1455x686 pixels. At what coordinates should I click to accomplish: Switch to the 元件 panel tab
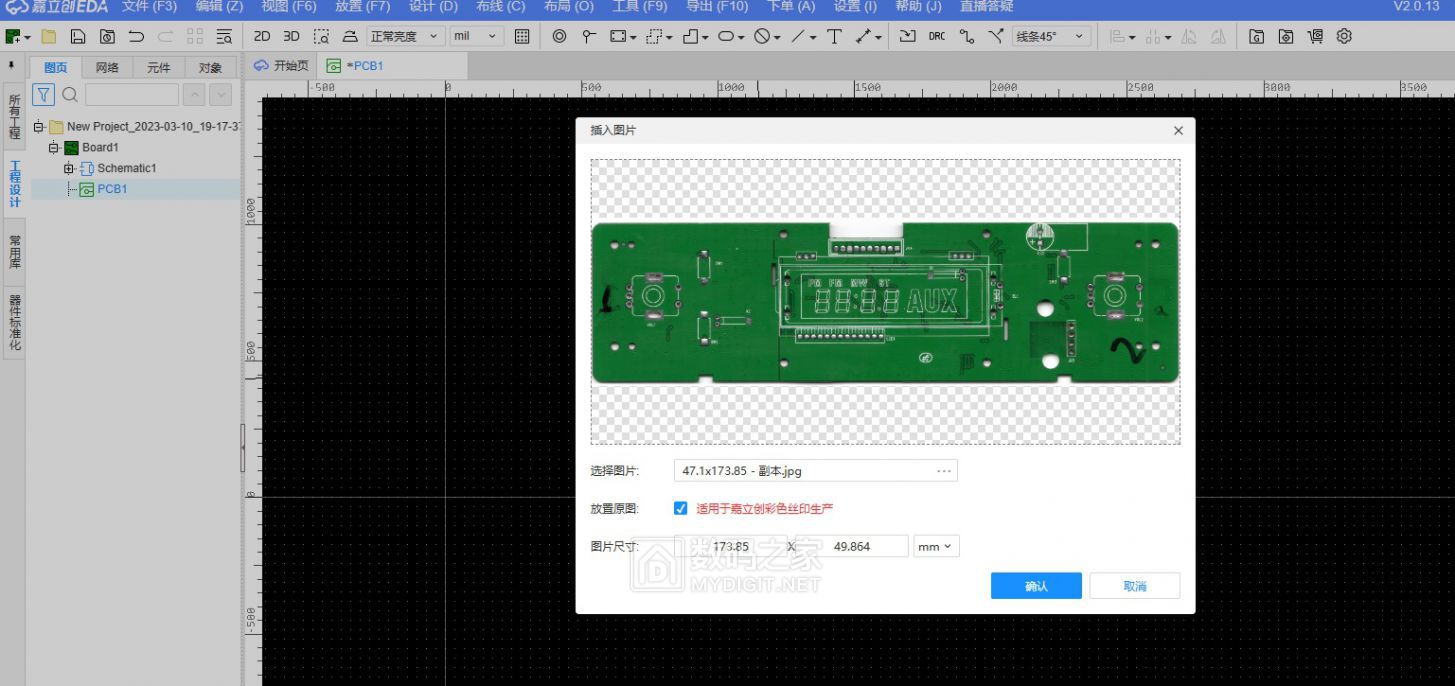point(158,68)
